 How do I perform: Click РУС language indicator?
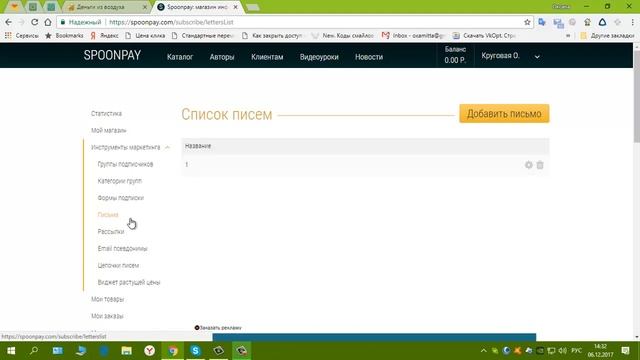[576, 351]
